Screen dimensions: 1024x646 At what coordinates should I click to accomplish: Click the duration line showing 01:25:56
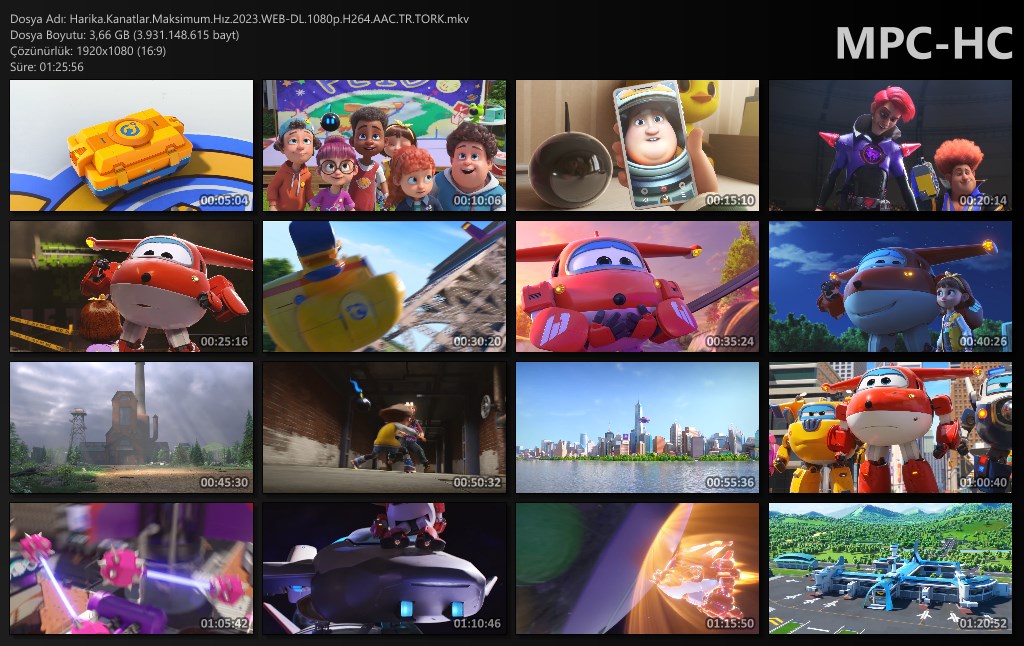pos(46,67)
